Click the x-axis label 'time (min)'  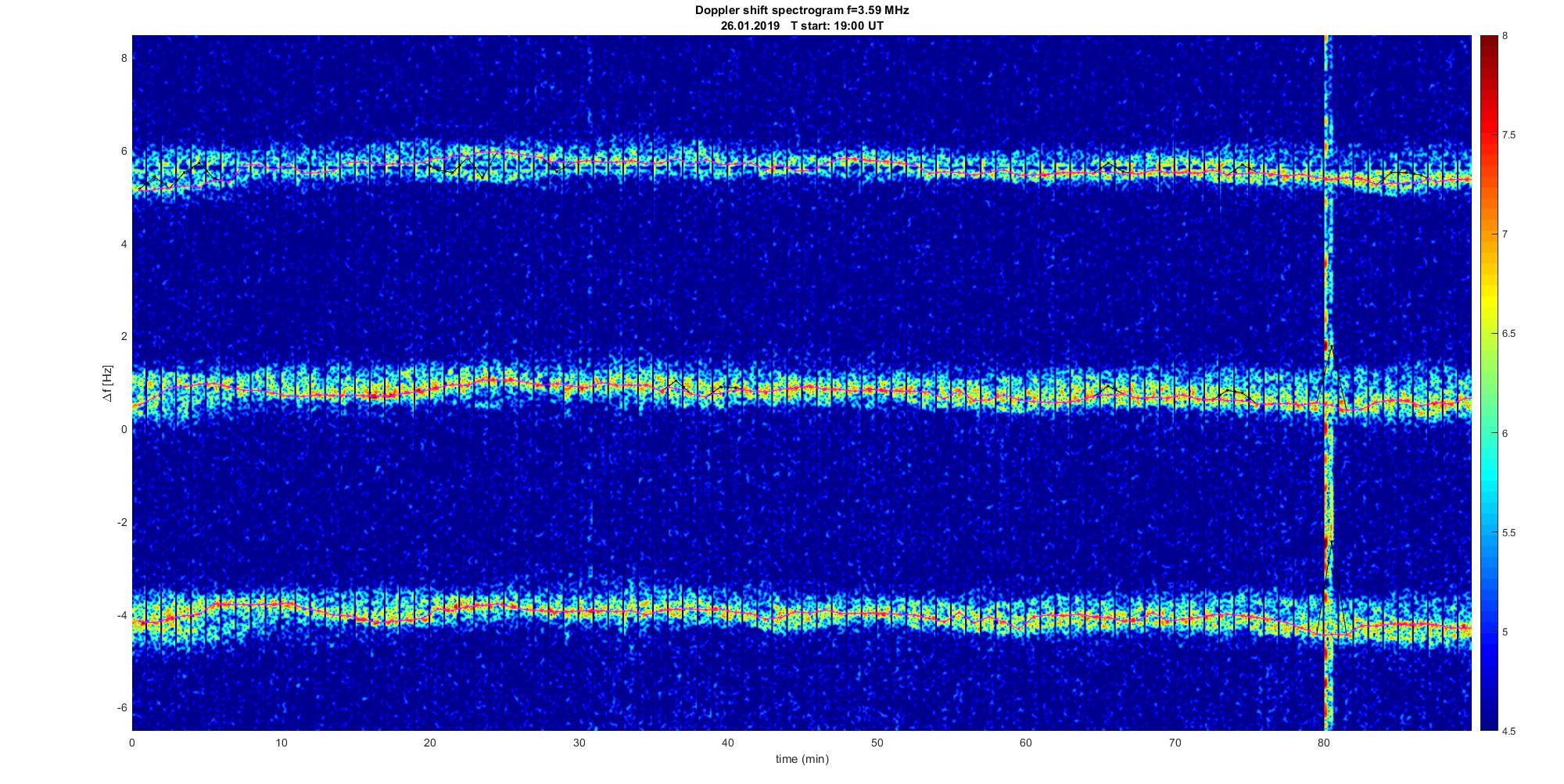point(802,759)
